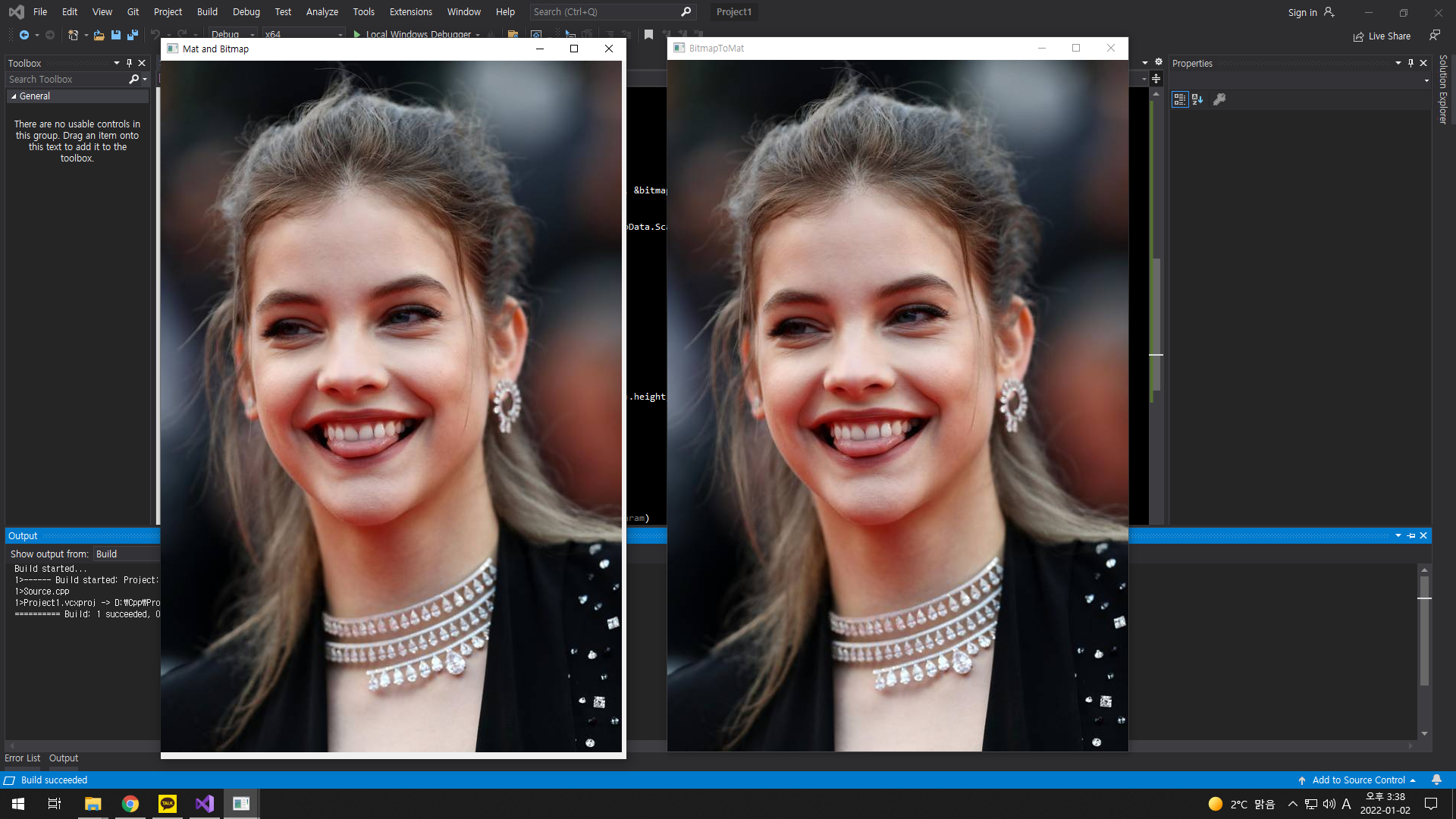Click Add to Source Control
The image size is (1456, 819).
(1357, 780)
